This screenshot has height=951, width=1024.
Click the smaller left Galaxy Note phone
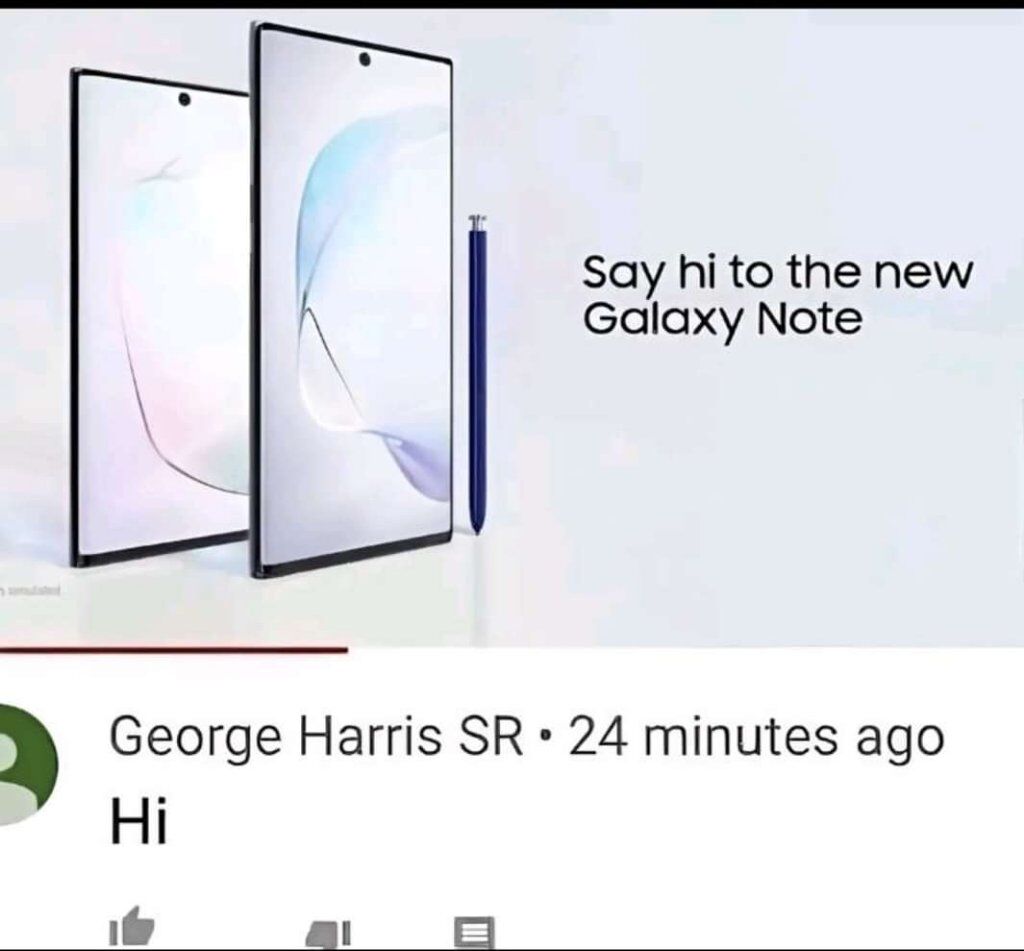click(x=160, y=317)
